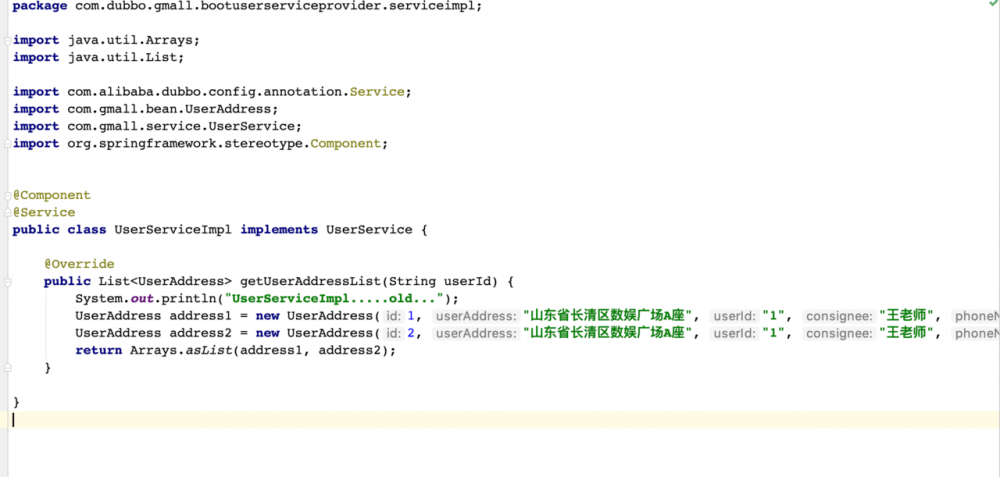The width and height of the screenshot is (1000, 477).
Task: Click the method name getUserAddressList
Action: 310,281
